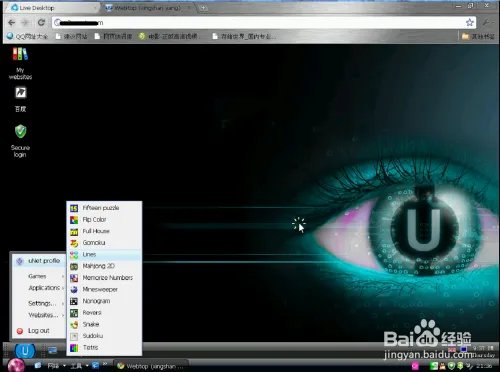Open a new browser tab

click(204, 8)
